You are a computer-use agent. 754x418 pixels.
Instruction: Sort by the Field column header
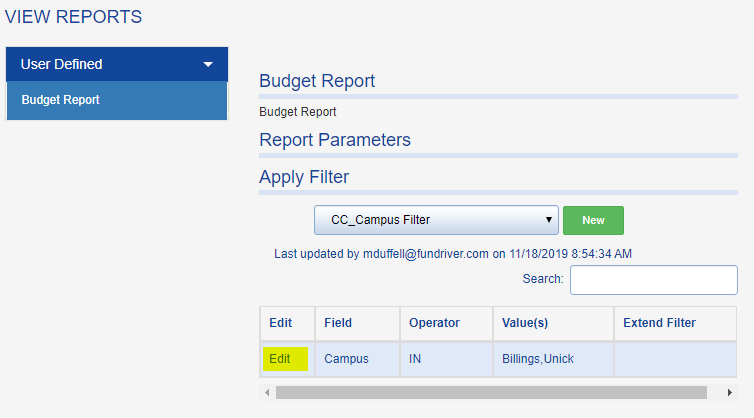pos(357,323)
